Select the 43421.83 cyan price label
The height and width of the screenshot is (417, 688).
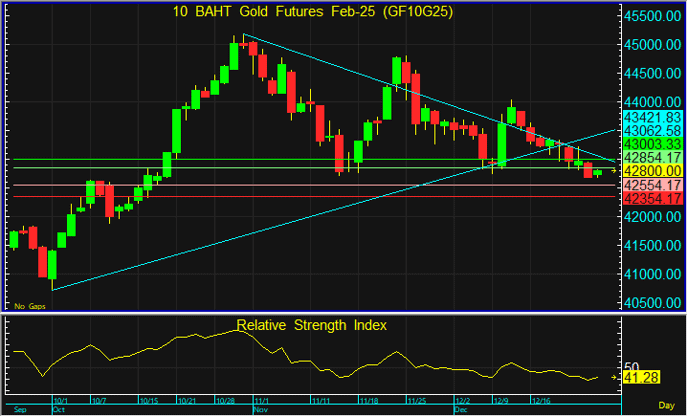pyautogui.click(x=652, y=118)
